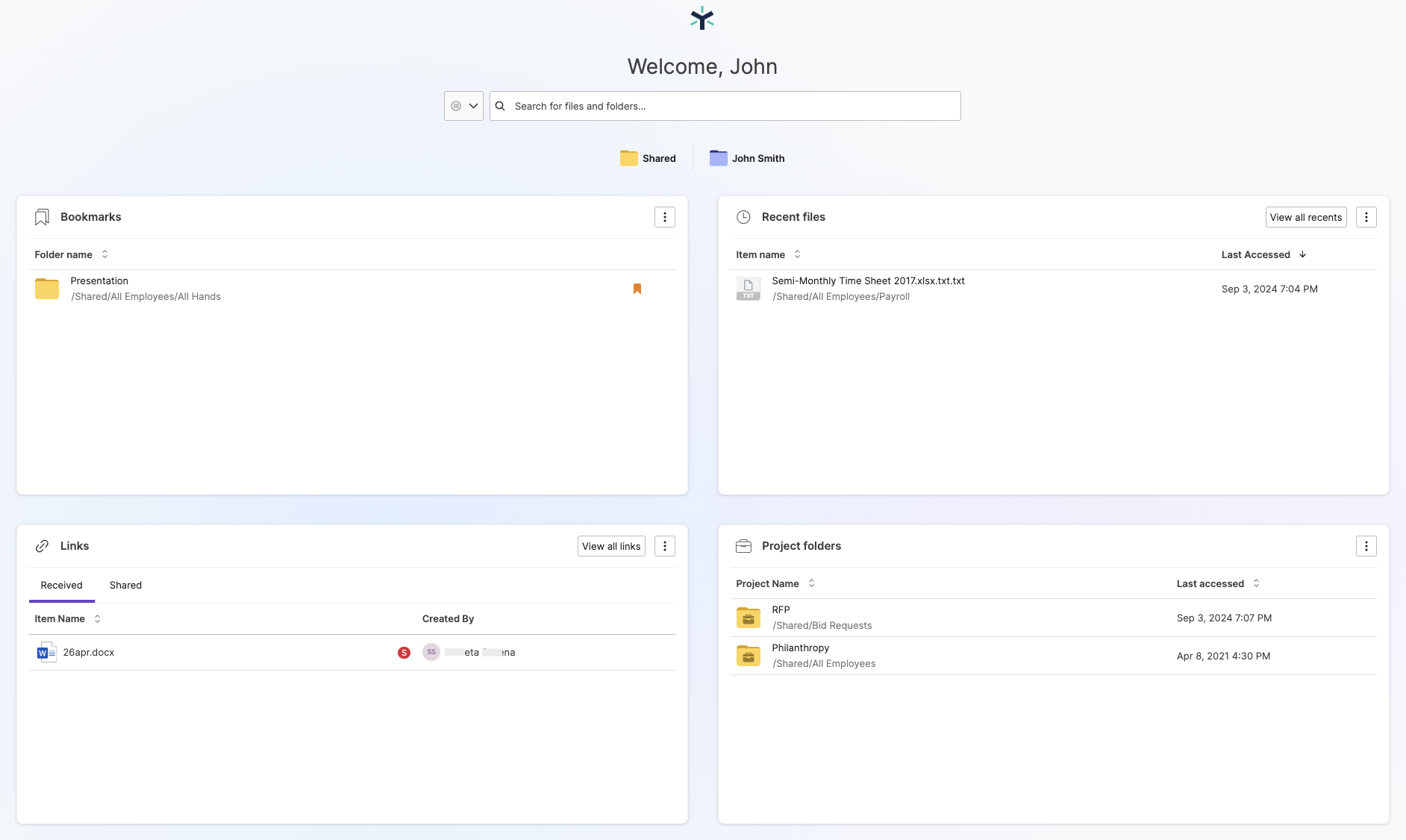
Task: Open the John Smith private folder
Action: 747,158
